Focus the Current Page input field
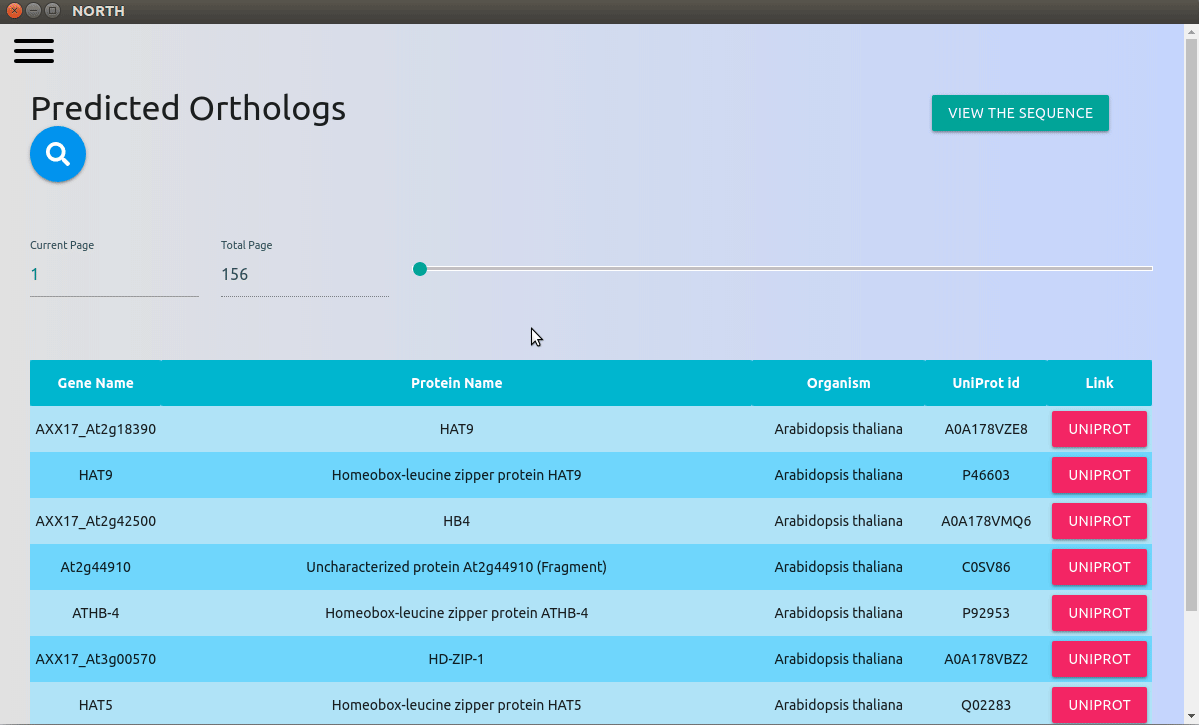 tap(114, 275)
